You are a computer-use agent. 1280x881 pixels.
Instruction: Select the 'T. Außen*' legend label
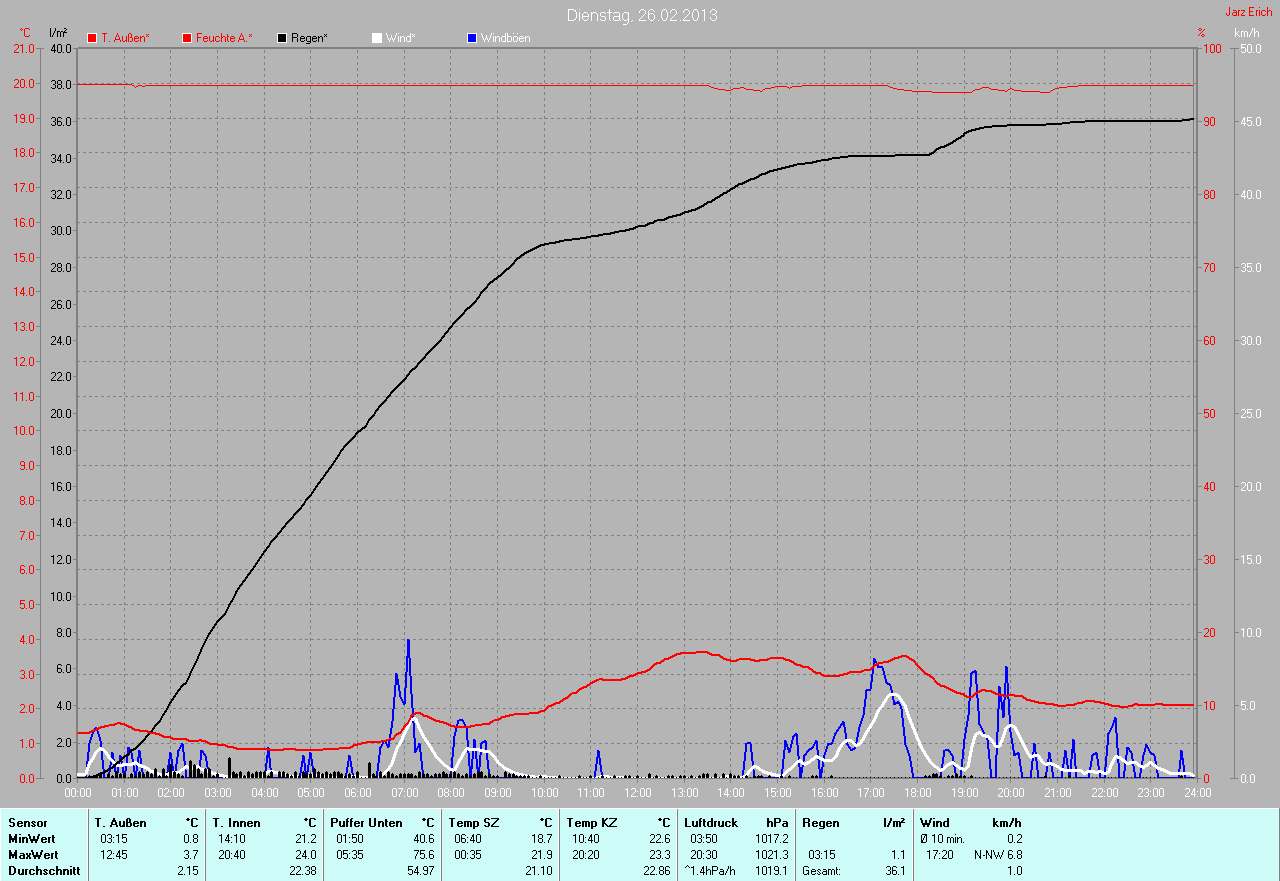[x=125, y=38]
